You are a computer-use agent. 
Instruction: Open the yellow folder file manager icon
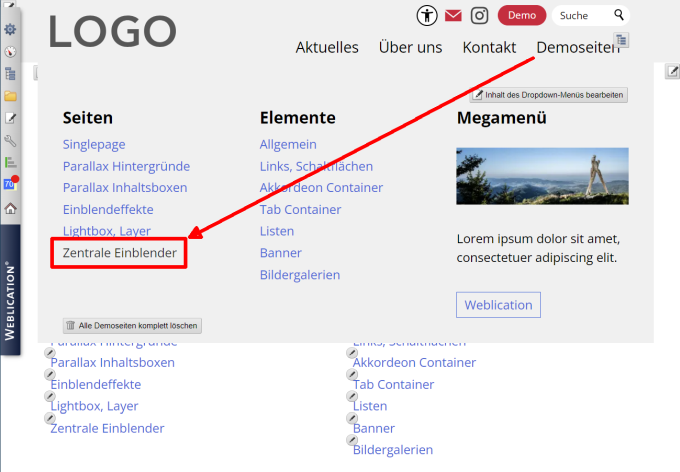(x=10, y=96)
